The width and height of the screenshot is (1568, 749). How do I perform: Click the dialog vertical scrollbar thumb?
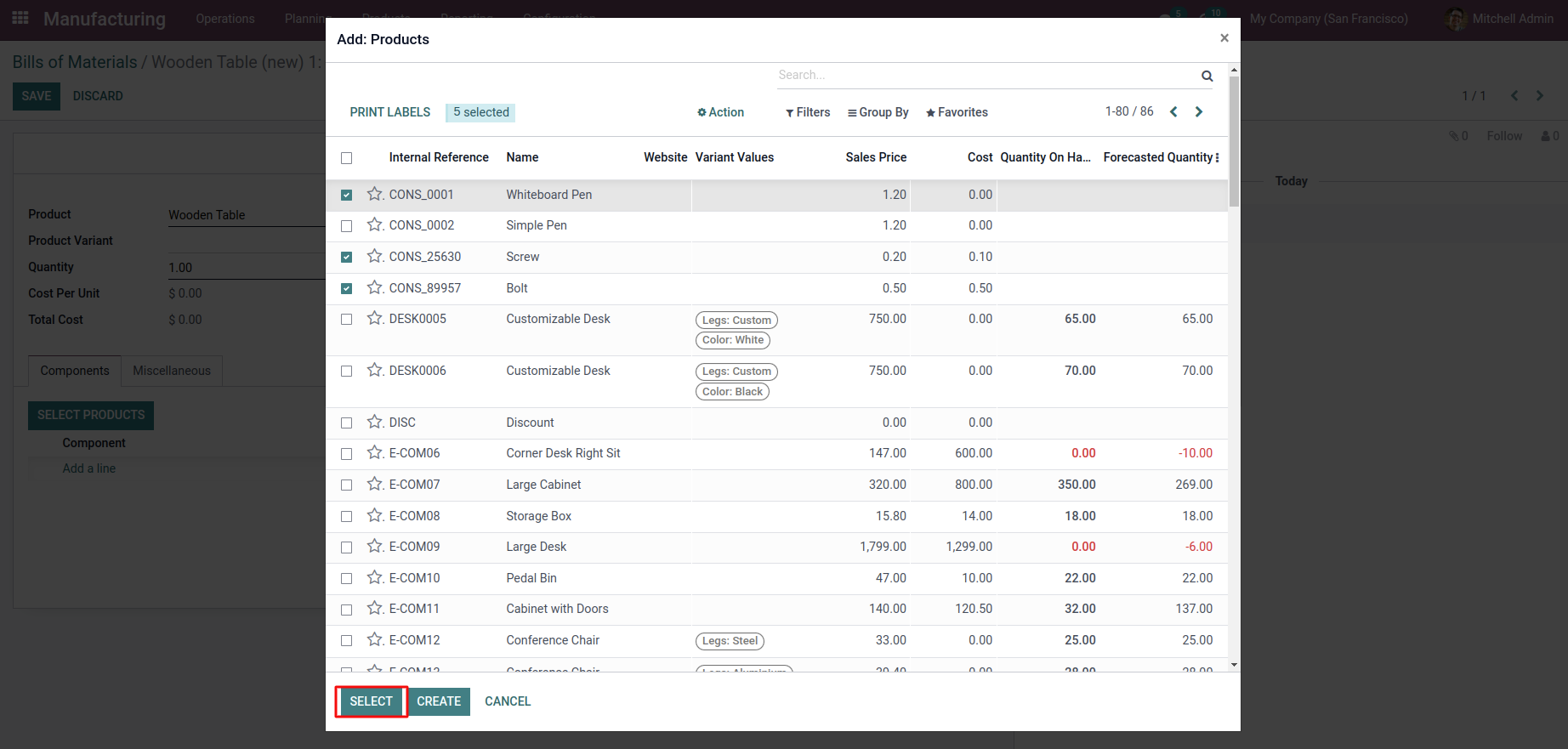click(x=1234, y=141)
